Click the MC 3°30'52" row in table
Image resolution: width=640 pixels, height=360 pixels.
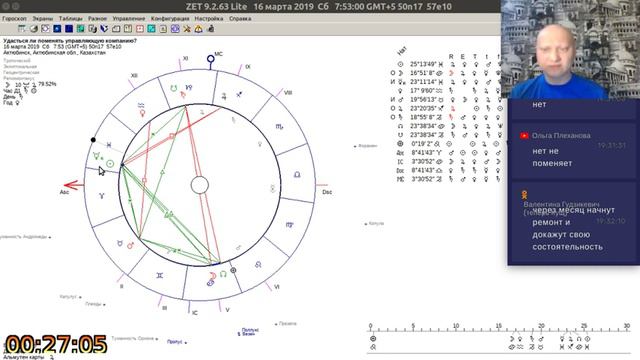448,179
